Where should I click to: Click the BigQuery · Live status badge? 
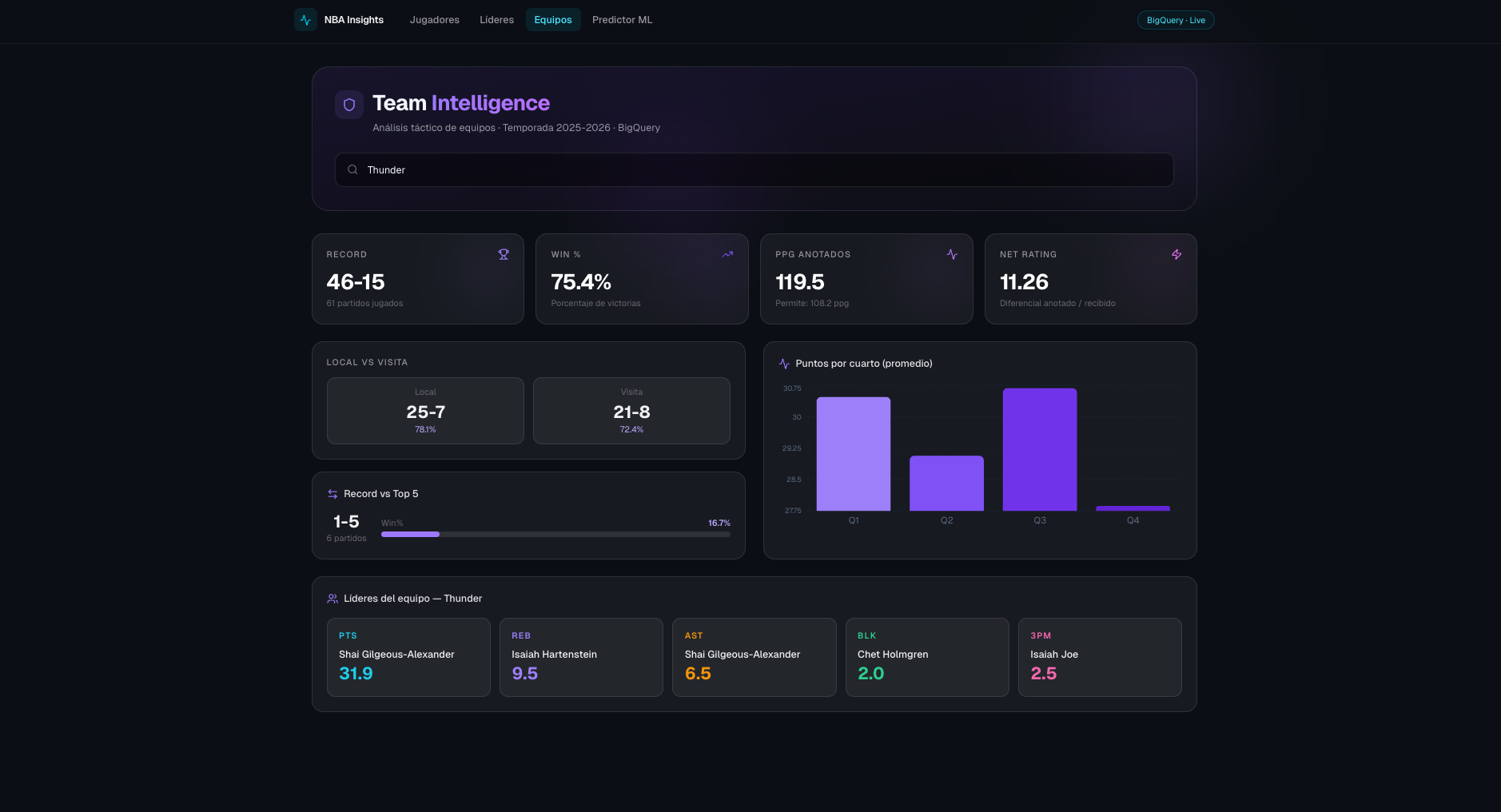[1176, 20]
